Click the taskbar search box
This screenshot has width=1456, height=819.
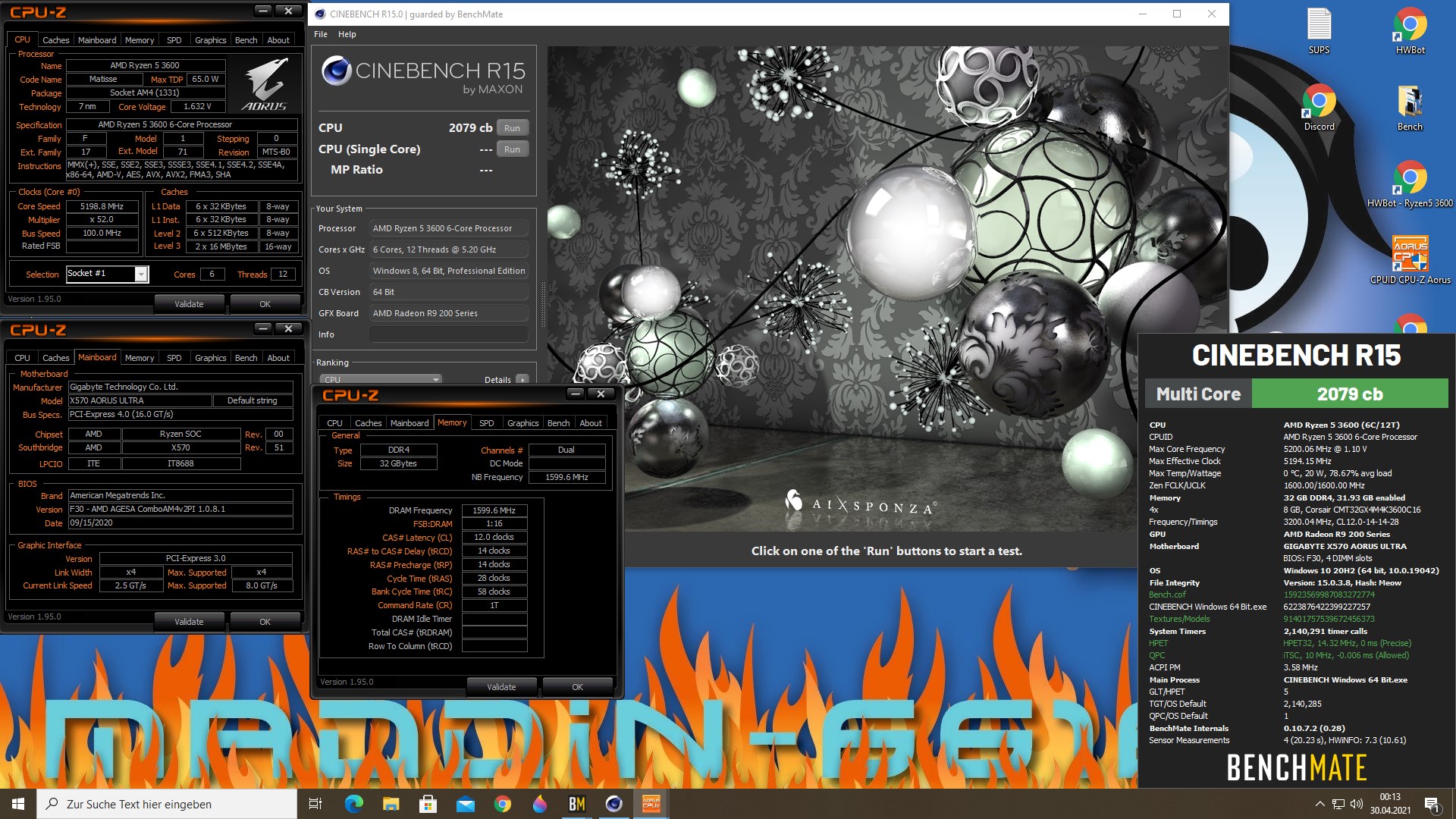click(x=167, y=804)
